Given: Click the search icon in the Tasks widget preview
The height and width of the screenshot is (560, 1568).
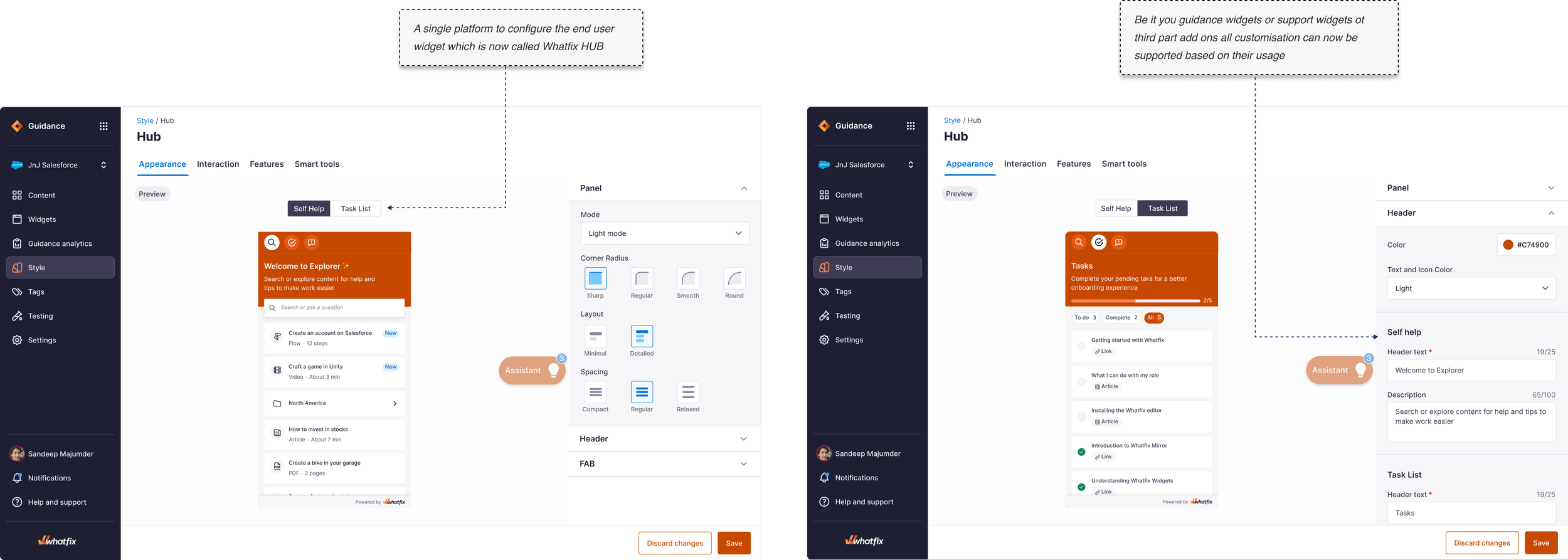Looking at the screenshot, I should 1079,242.
